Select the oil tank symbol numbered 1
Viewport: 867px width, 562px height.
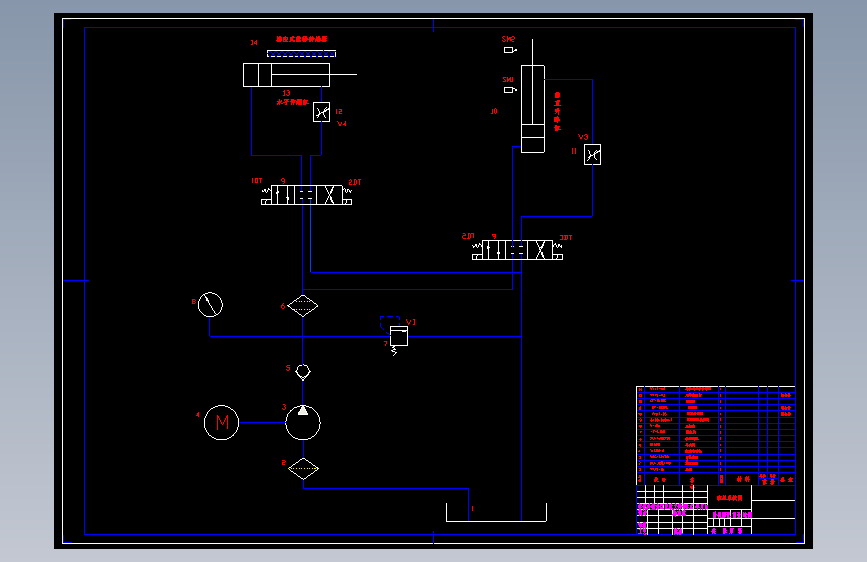(497, 512)
